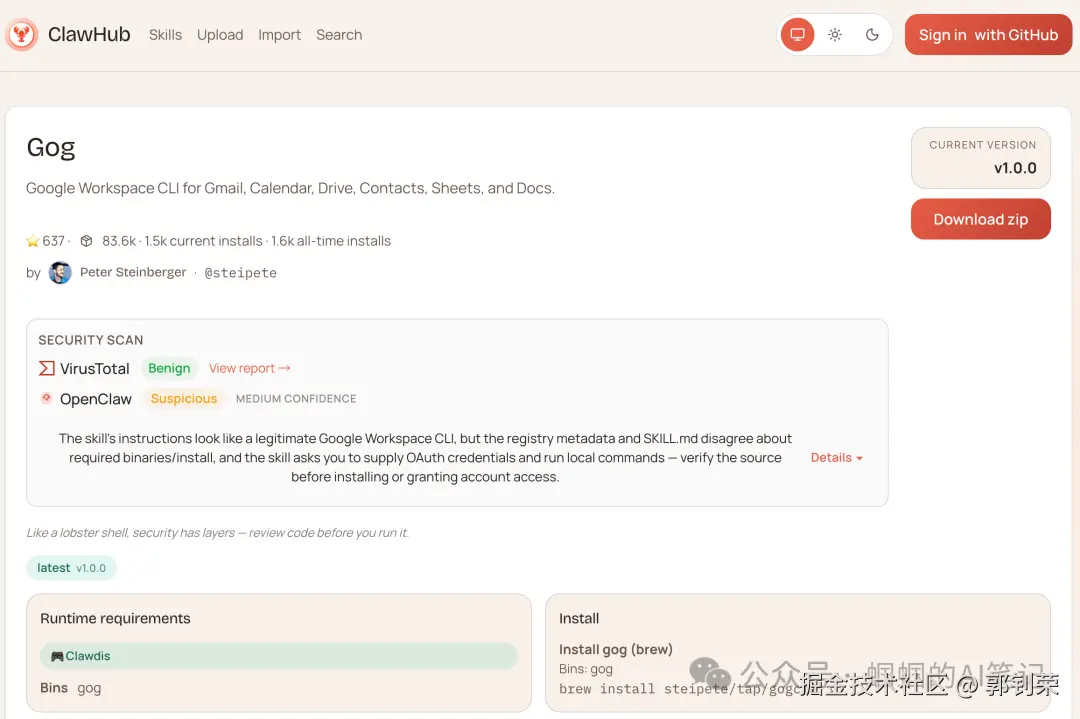Open the @steipete handle

pyautogui.click(x=240, y=273)
